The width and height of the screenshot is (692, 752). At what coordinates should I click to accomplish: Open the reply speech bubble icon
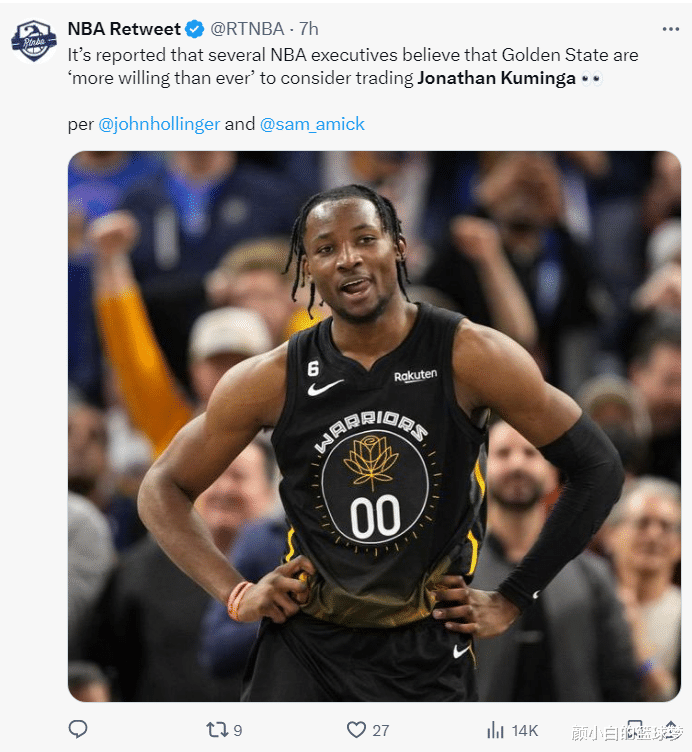pyautogui.click(x=78, y=729)
